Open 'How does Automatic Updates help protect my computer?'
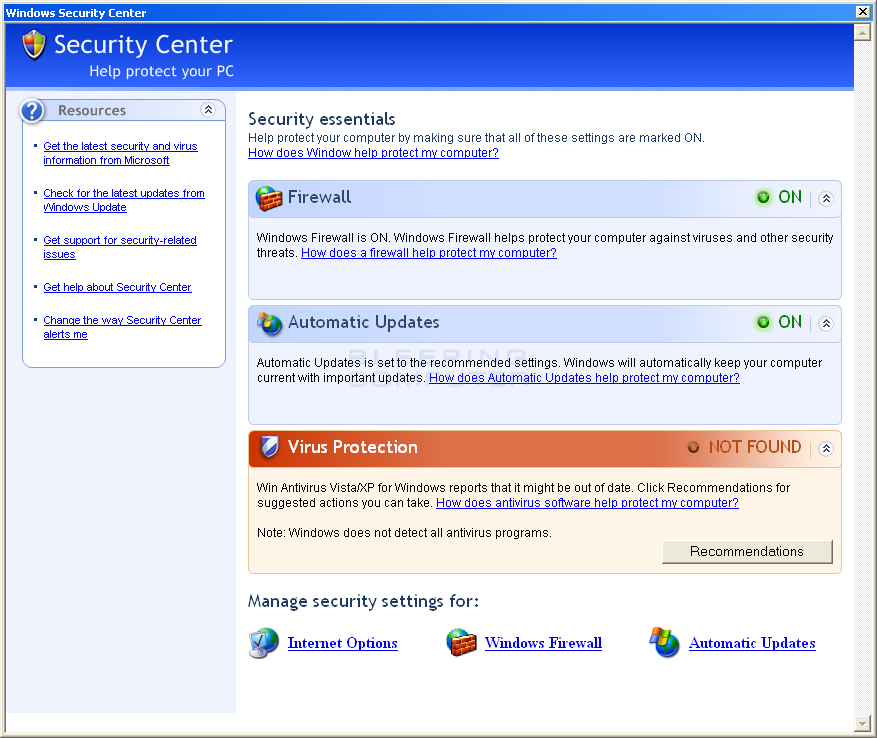This screenshot has width=877, height=738. click(x=584, y=378)
